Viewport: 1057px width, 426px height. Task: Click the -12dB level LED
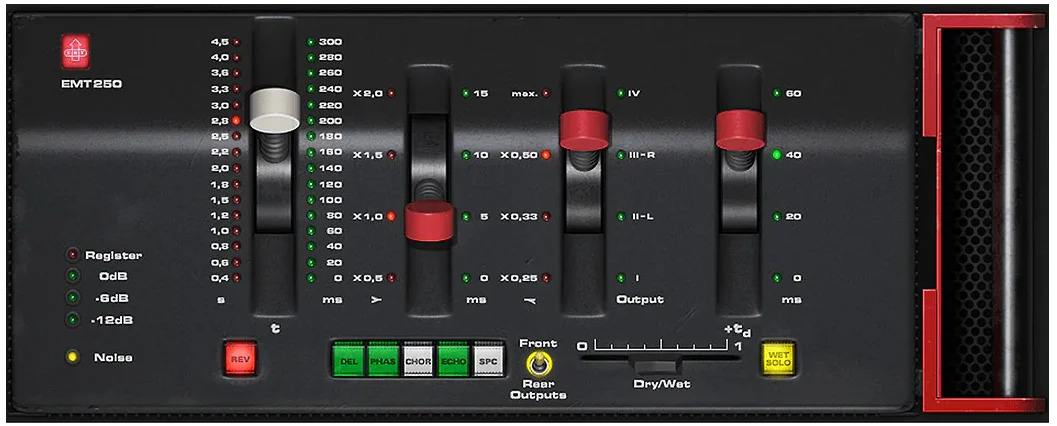coord(73,320)
